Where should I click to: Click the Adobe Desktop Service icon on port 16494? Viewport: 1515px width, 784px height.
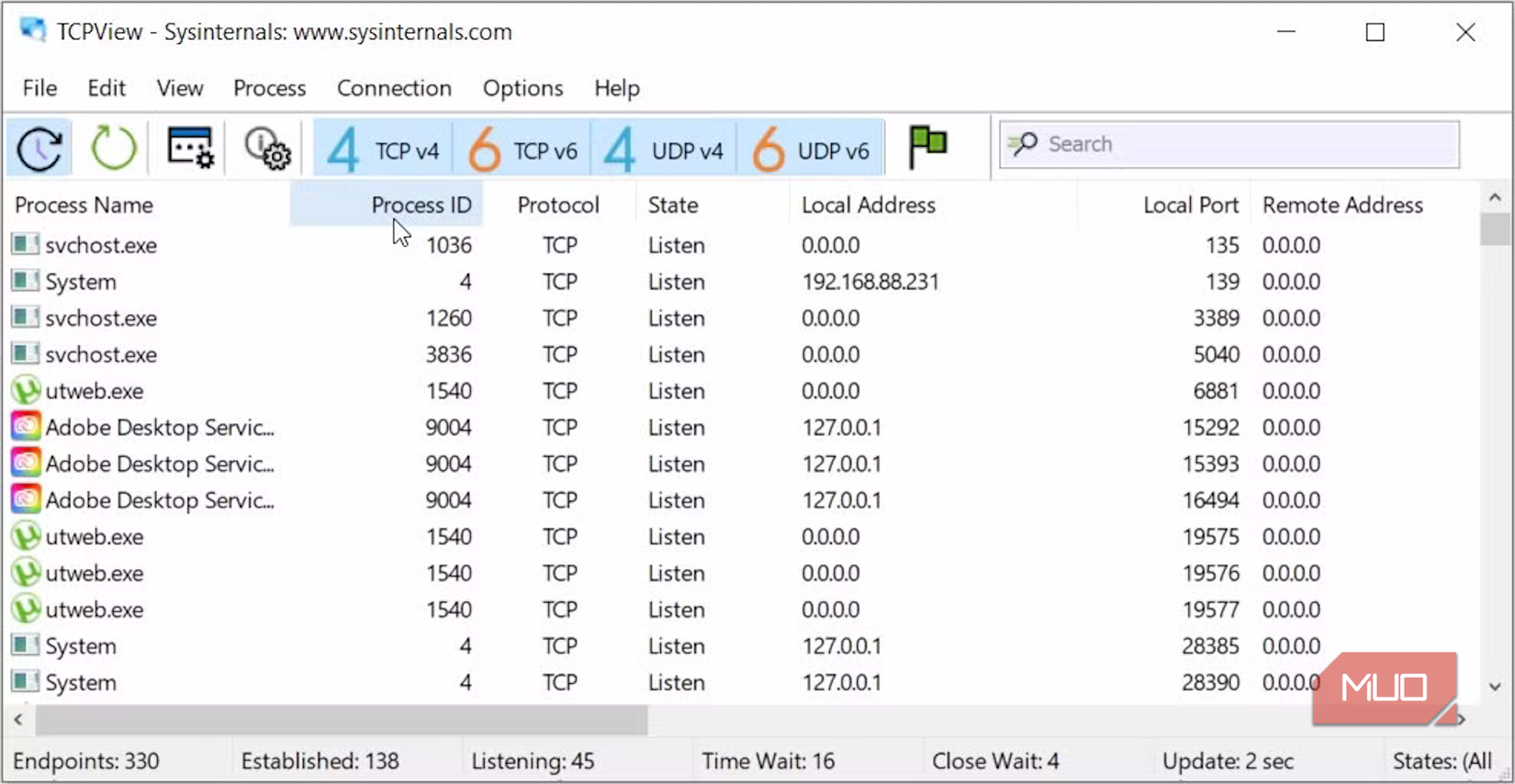26,499
